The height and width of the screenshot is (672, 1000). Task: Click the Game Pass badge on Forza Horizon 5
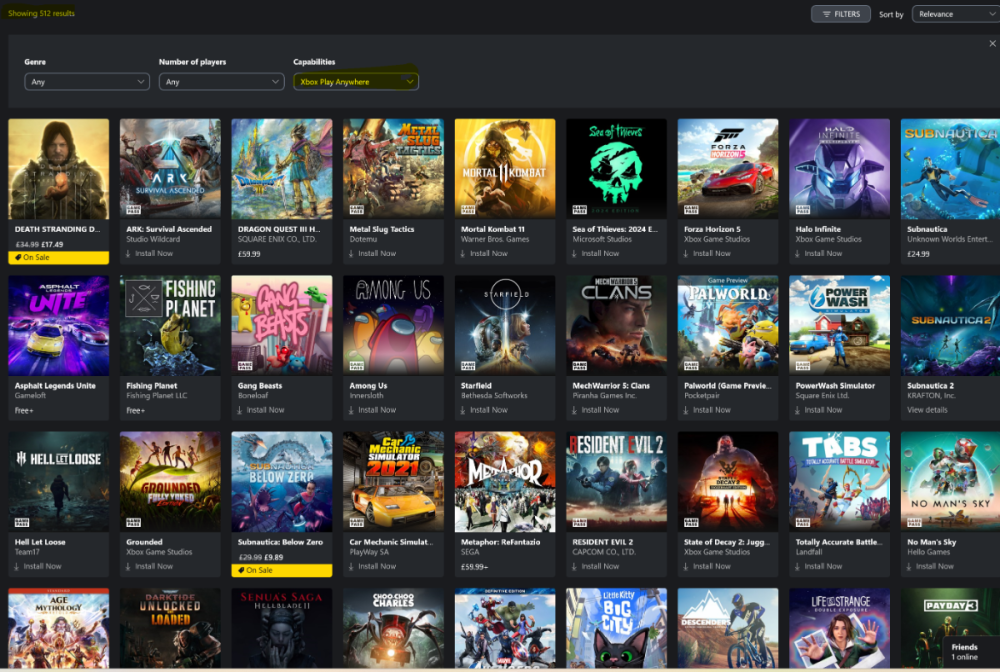tap(688, 211)
